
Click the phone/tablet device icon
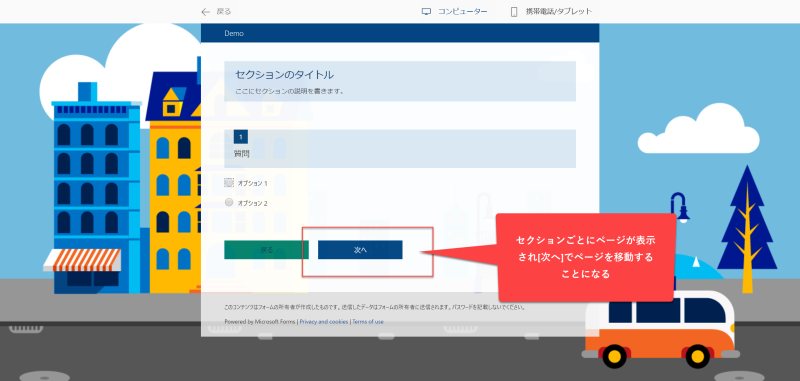tap(514, 12)
